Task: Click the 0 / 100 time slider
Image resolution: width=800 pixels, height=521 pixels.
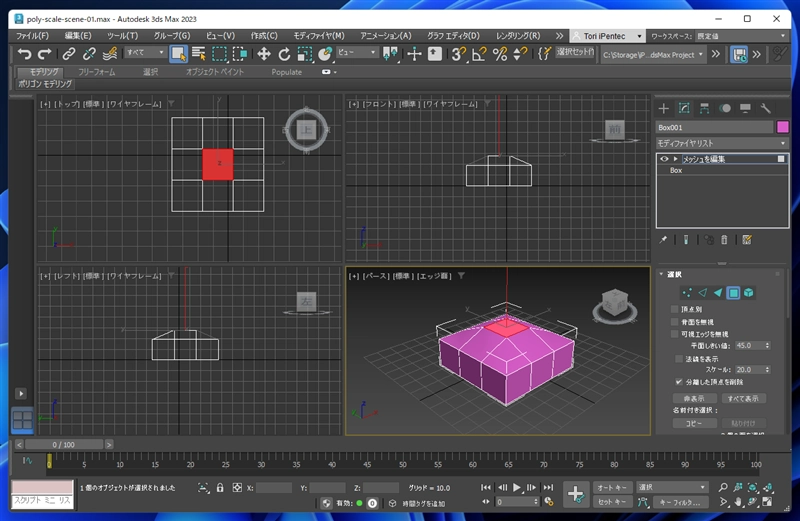Action: coord(64,444)
